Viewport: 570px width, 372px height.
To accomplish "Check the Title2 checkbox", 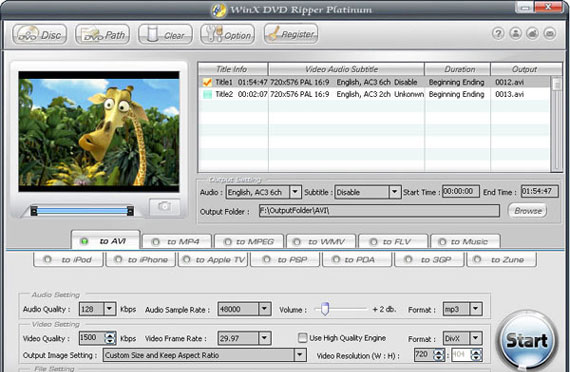I will tap(207, 95).
